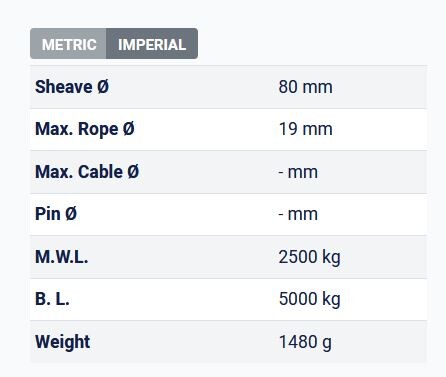The width and height of the screenshot is (446, 377).
Task: Select the Pin Ø label
Action: coord(56,214)
